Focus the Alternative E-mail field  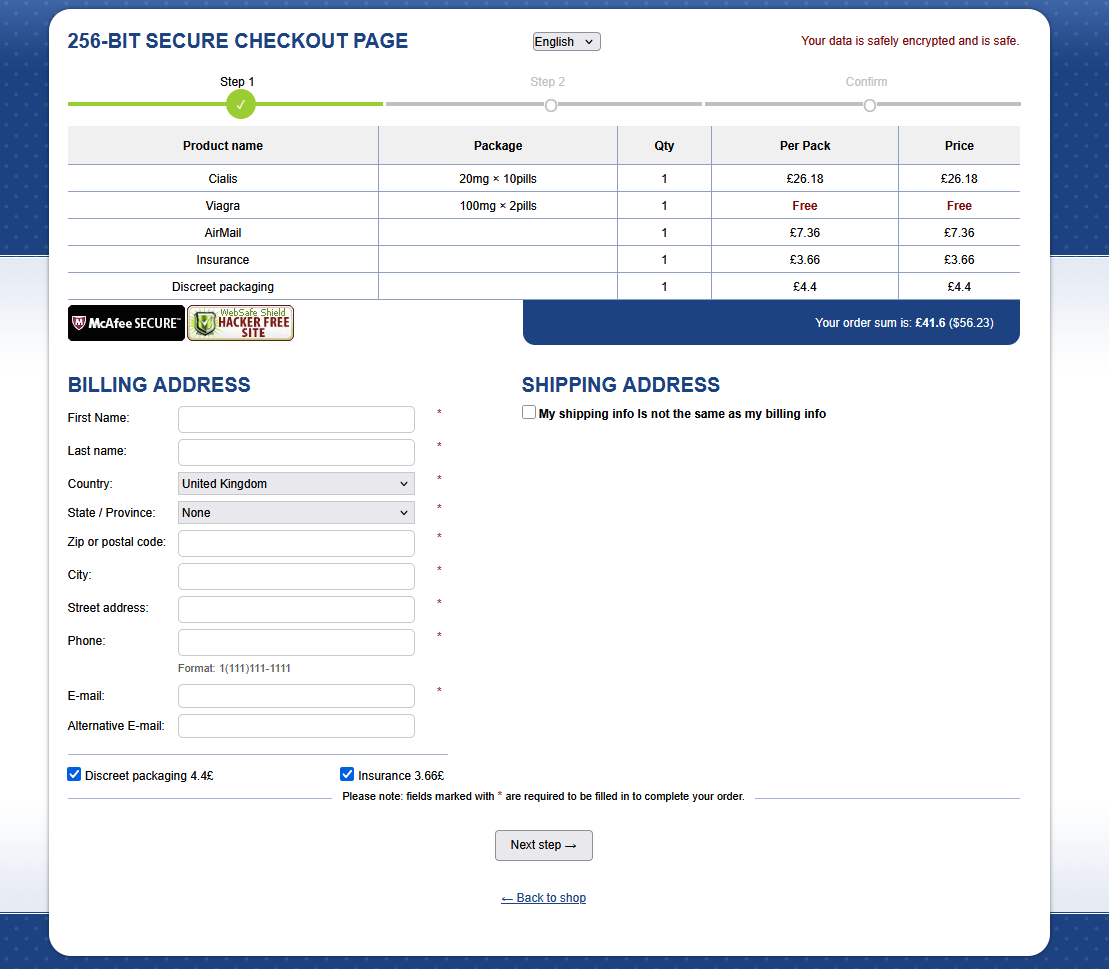tap(296, 726)
